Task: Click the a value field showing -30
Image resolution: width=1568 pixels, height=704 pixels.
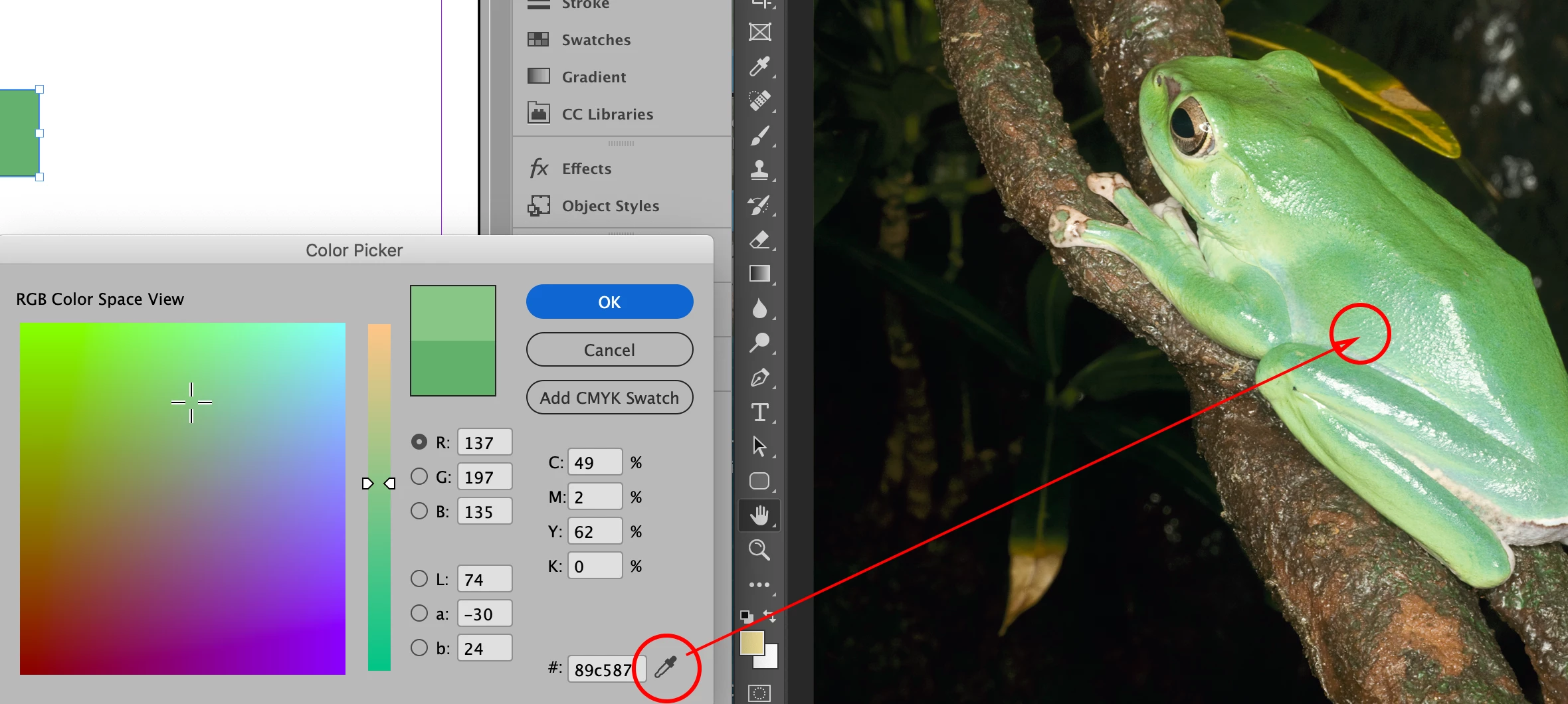Action: coord(485,614)
